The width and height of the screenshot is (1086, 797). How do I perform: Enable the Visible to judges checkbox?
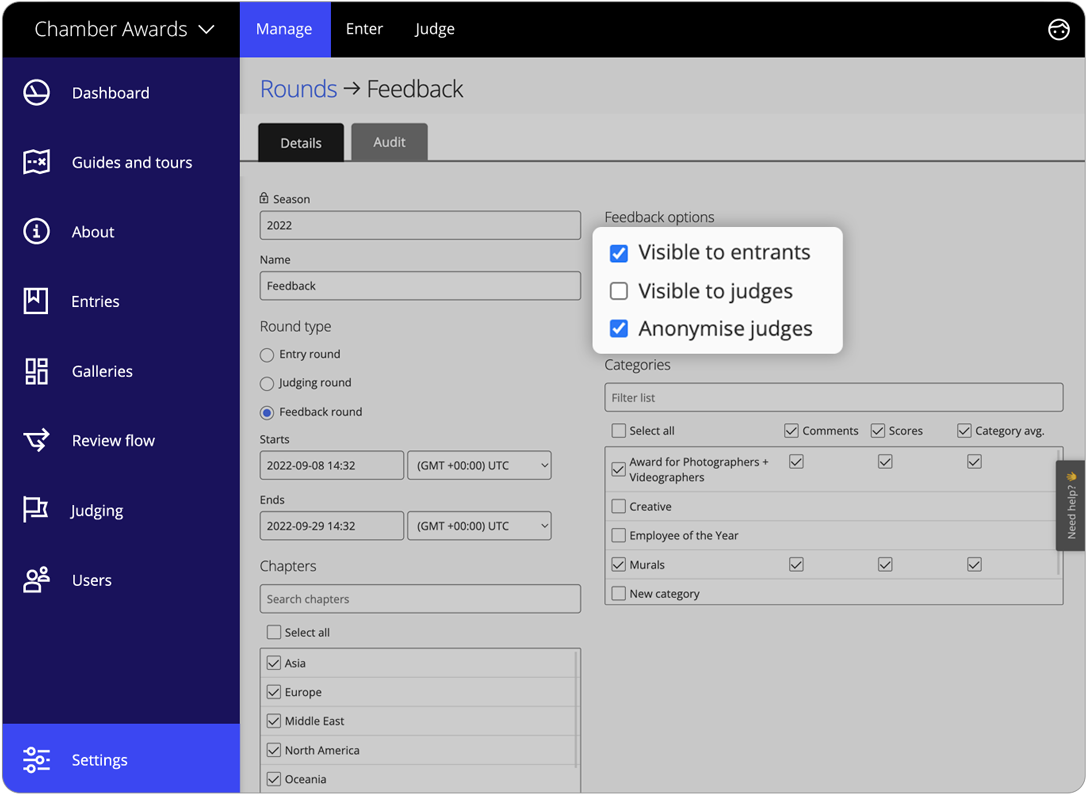point(619,291)
